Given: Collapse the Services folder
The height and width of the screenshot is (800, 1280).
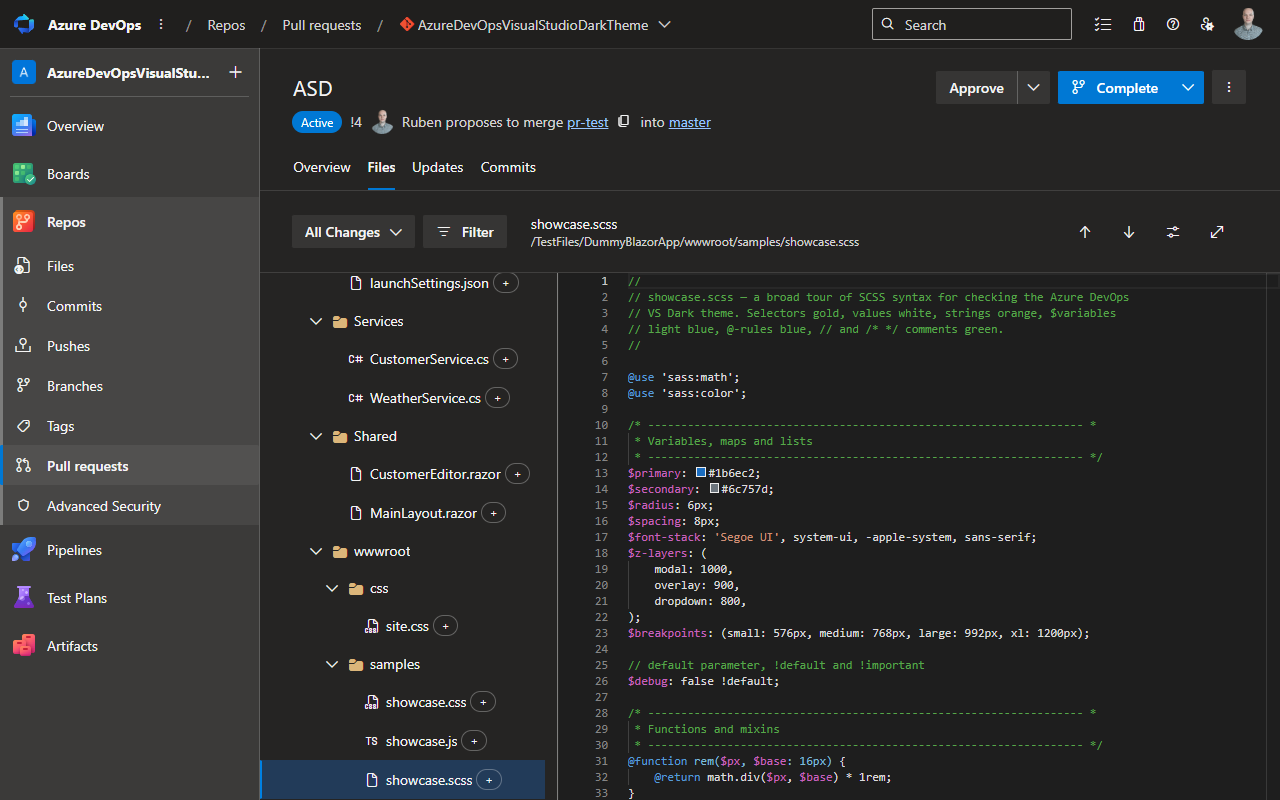Looking at the screenshot, I should [316, 322].
